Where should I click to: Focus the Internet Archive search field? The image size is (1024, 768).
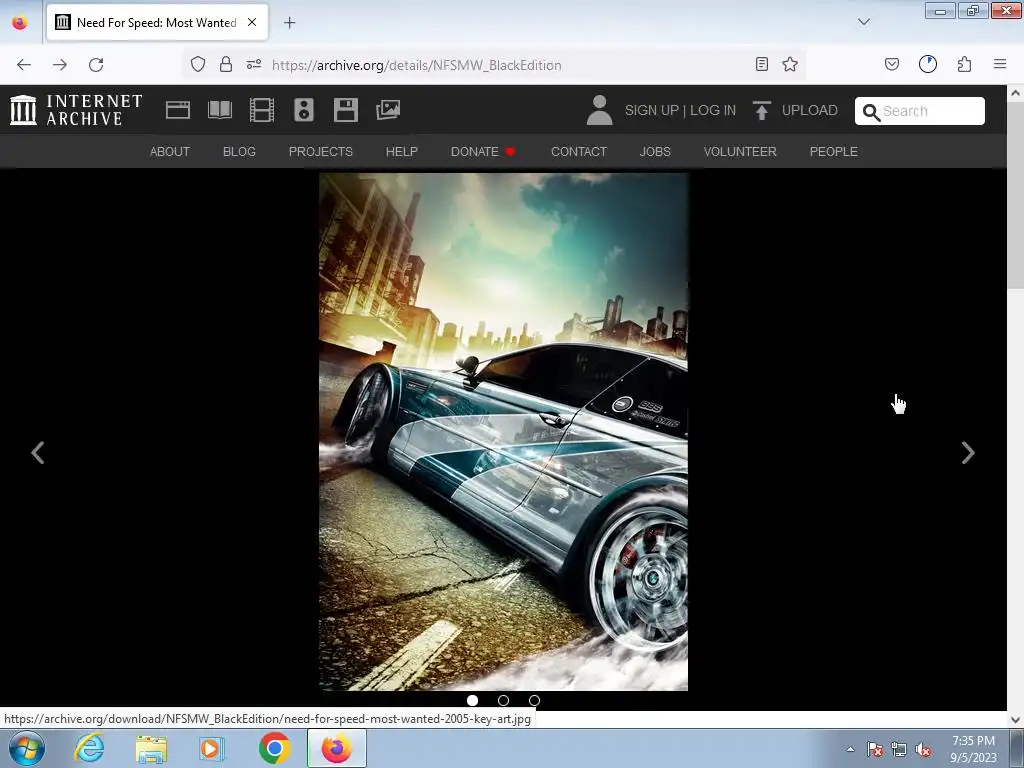coord(920,111)
